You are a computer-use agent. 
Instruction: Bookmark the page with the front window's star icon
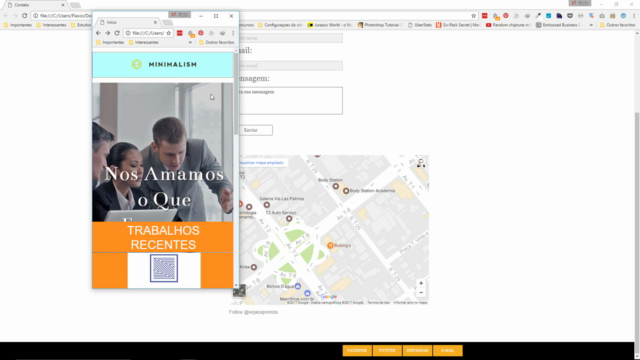169,33
